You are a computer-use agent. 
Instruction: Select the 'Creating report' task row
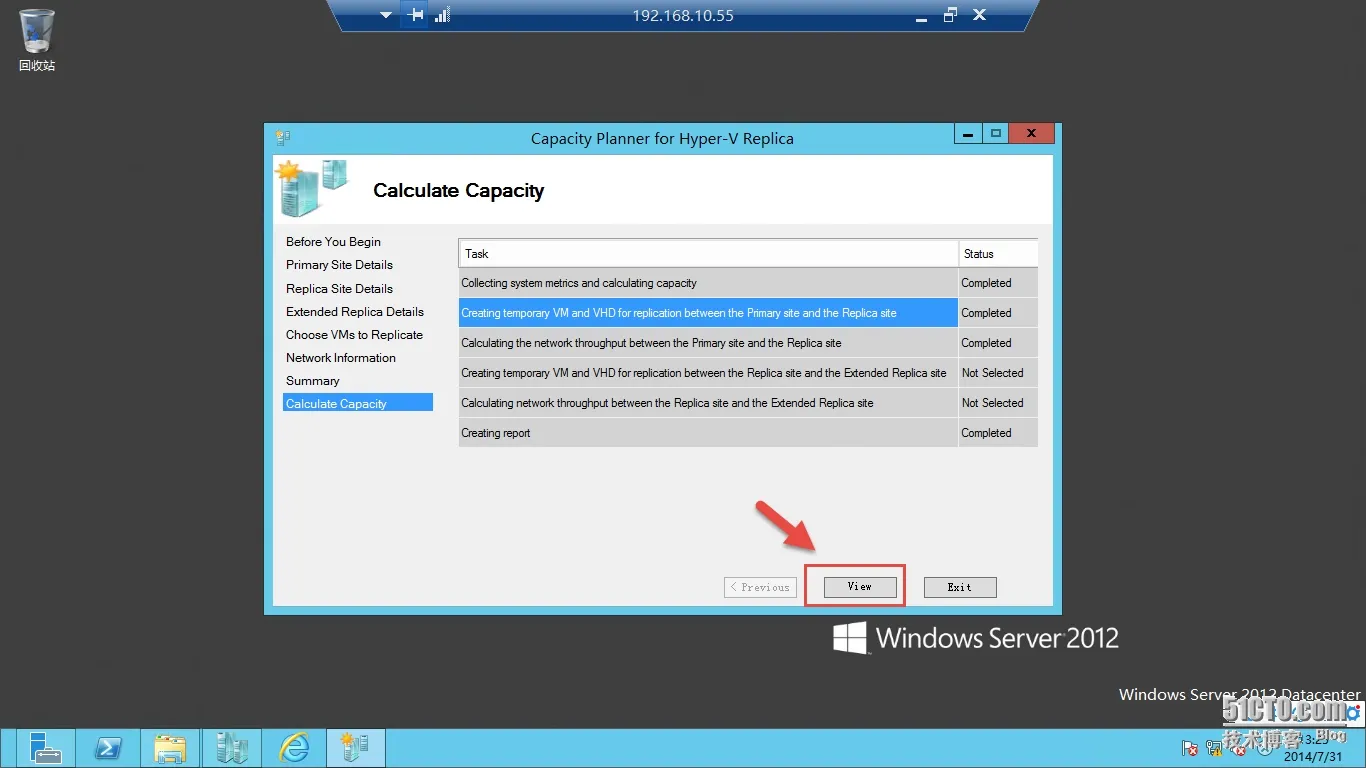click(748, 433)
